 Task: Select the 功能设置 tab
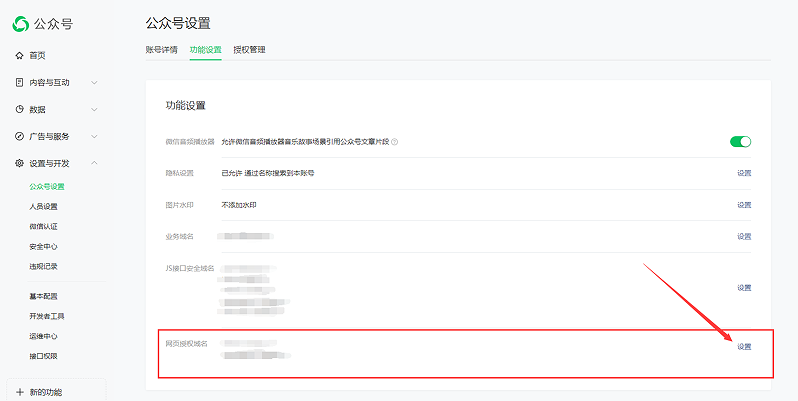click(206, 50)
